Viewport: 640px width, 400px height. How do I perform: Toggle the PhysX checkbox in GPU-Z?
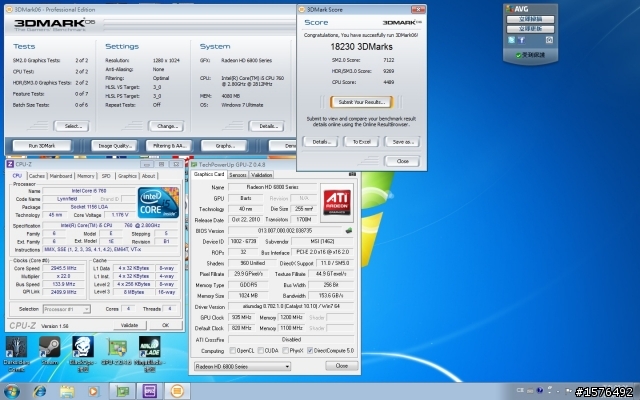(x=285, y=351)
